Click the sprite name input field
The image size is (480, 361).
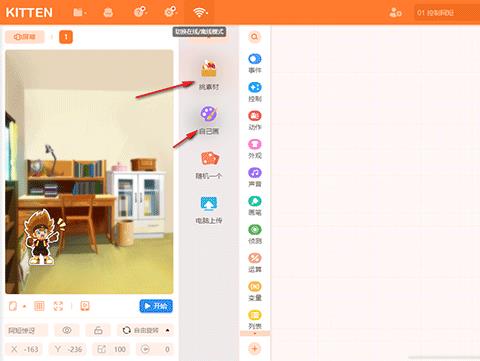(x=27, y=330)
